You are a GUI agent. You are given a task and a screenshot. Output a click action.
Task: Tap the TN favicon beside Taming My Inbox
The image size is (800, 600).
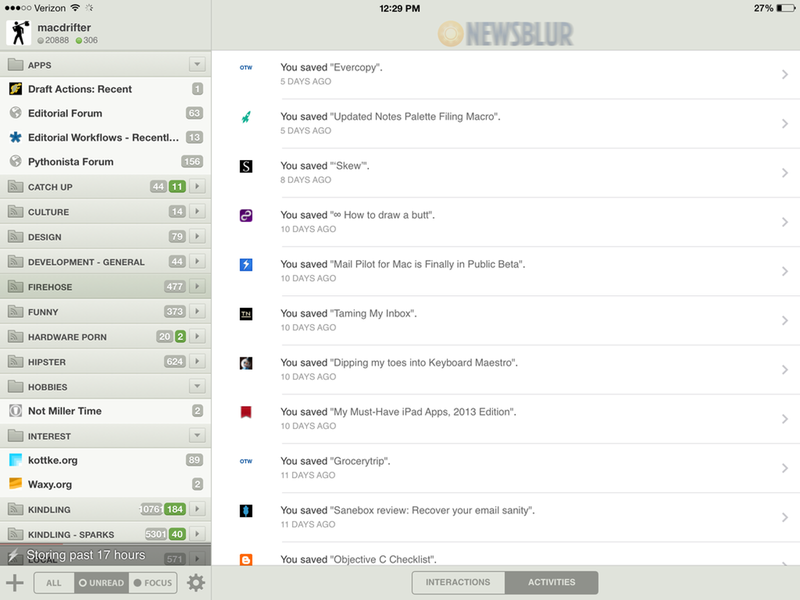246,314
